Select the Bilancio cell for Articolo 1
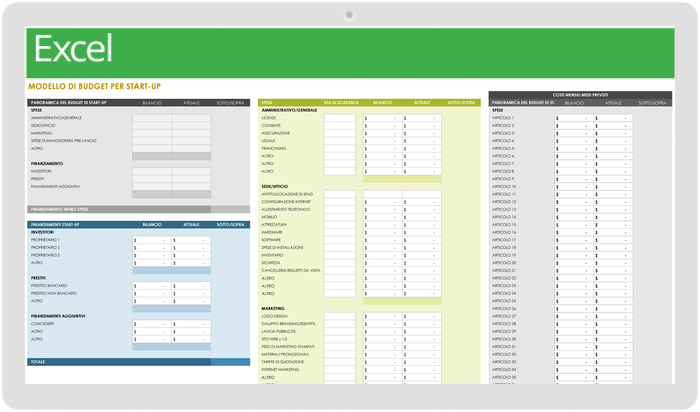This screenshot has height=412, width=700. pos(574,118)
